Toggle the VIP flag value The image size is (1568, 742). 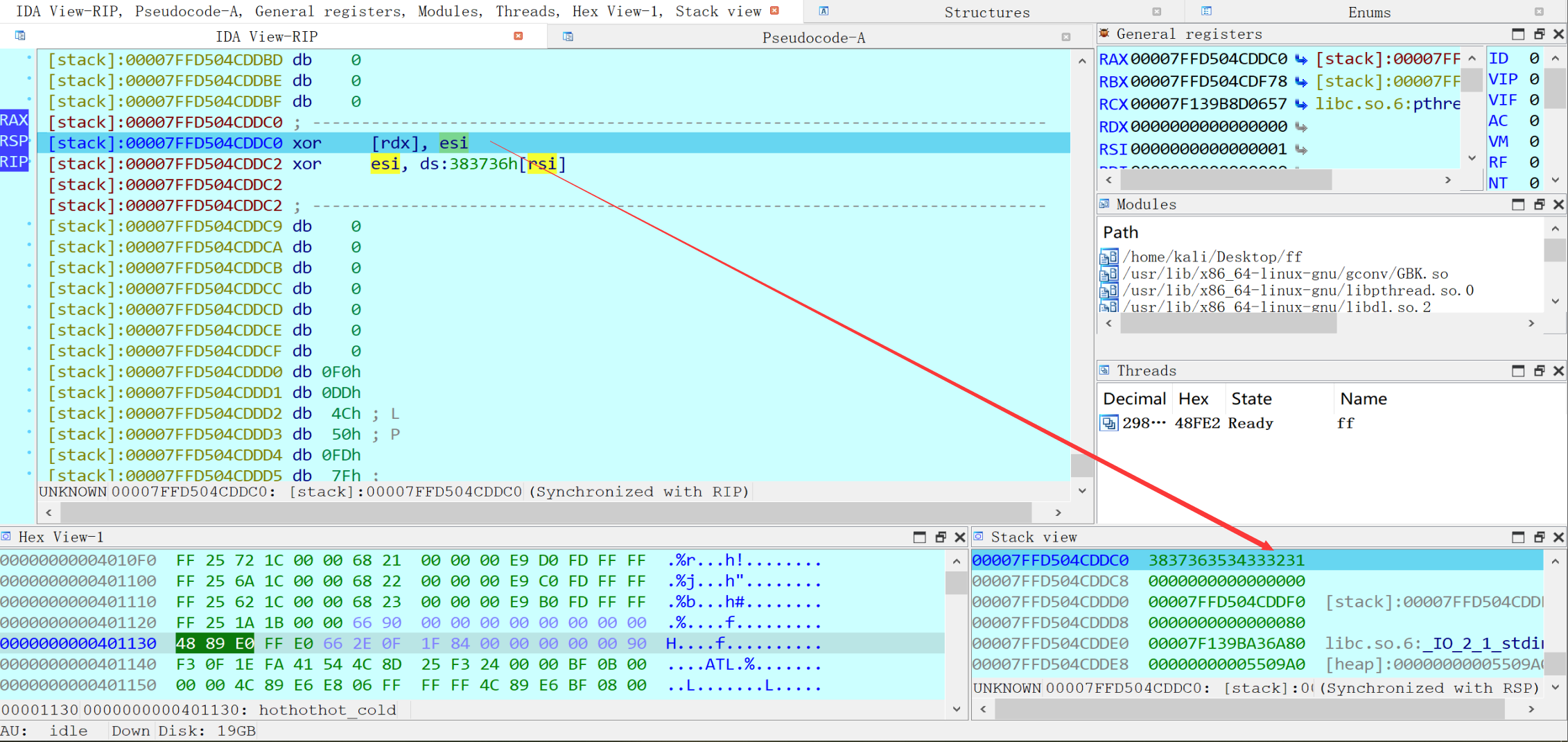(x=1534, y=79)
